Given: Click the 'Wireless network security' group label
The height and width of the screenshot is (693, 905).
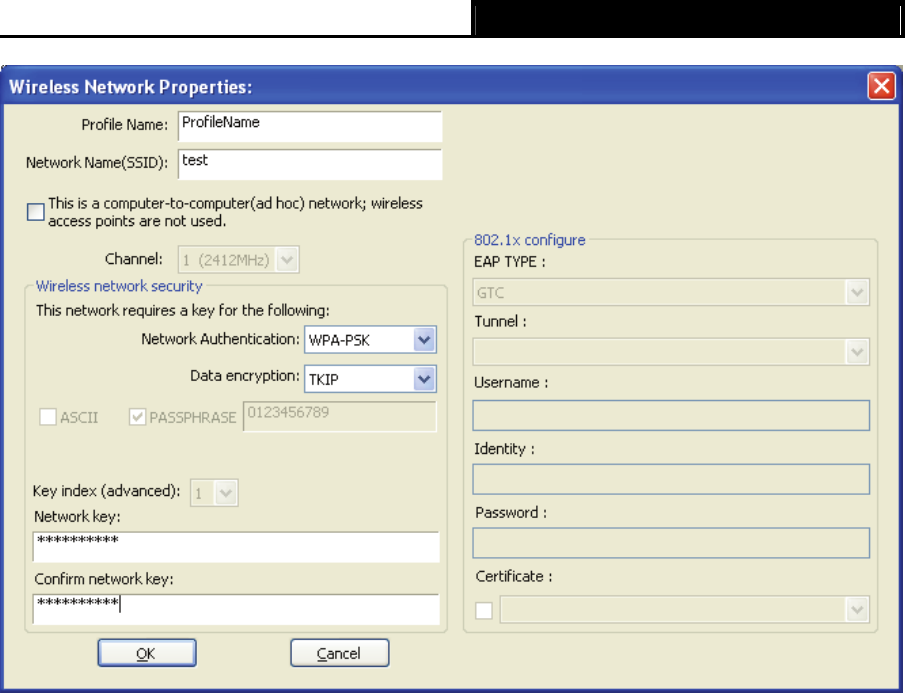Looking at the screenshot, I should click(119, 286).
